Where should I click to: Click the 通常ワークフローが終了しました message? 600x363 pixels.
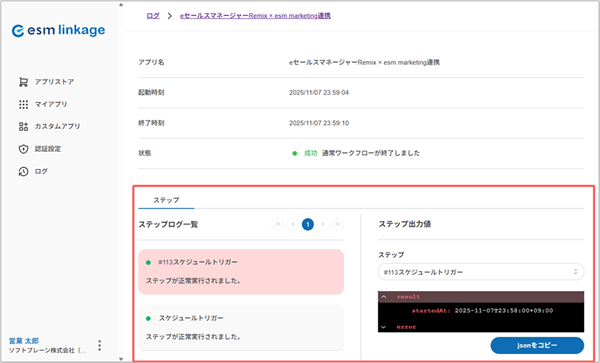tap(371, 153)
